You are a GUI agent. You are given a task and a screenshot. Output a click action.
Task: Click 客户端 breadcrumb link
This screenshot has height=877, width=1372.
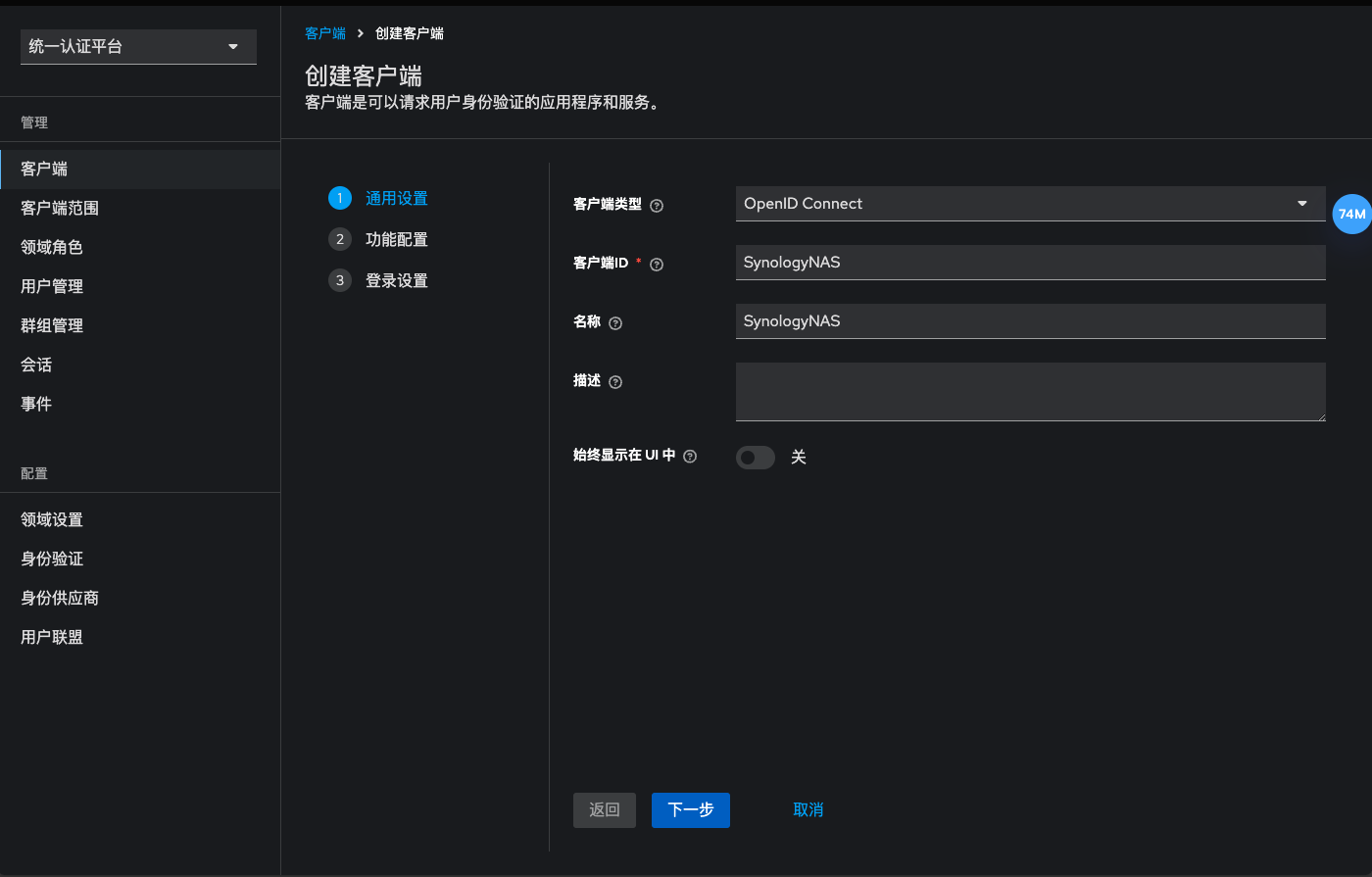[x=325, y=33]
